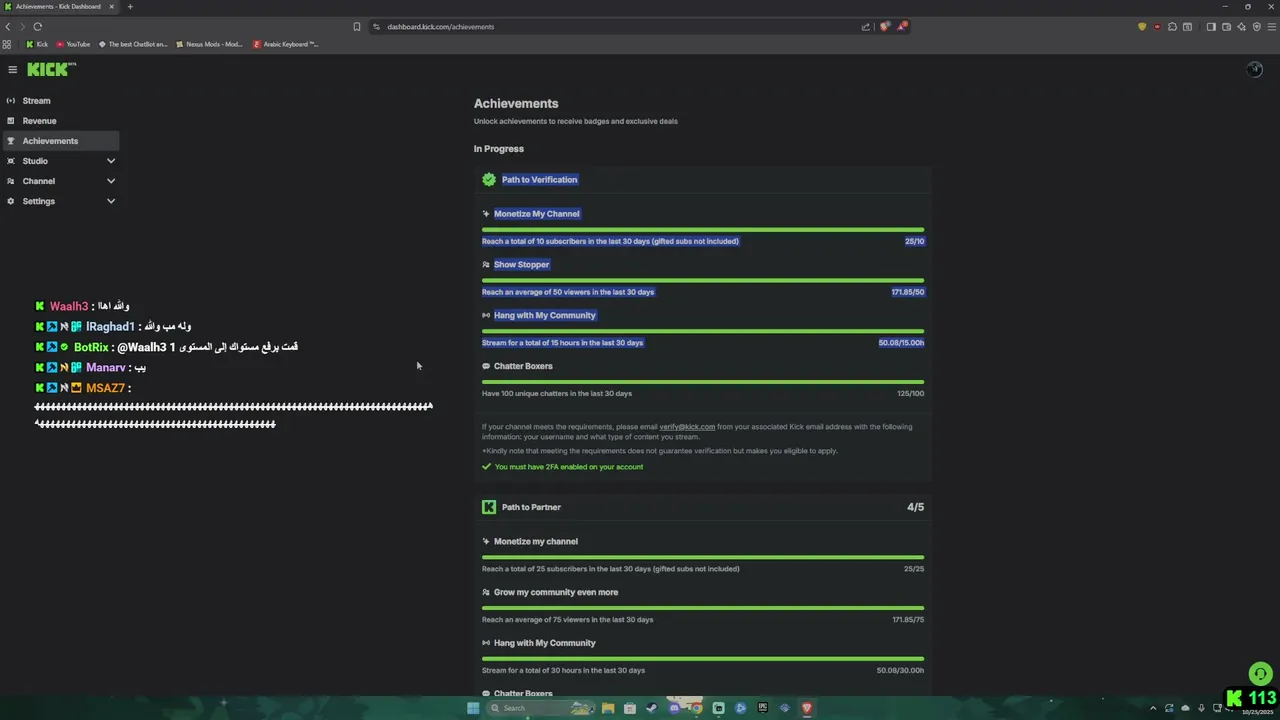This screenshot has width=1280, height=720.
Task: Click the IRaghad1 username in chat overlay
Action: [x=110, y=327]
